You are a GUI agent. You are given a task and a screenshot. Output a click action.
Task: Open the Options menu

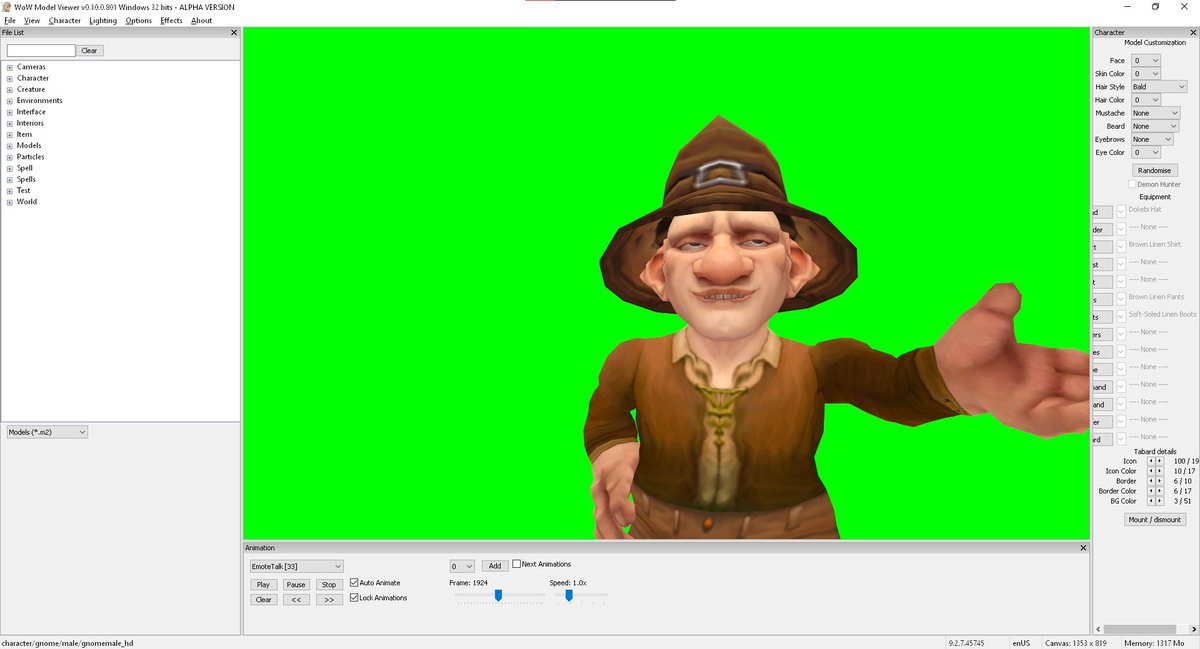(x=139, y=20)
